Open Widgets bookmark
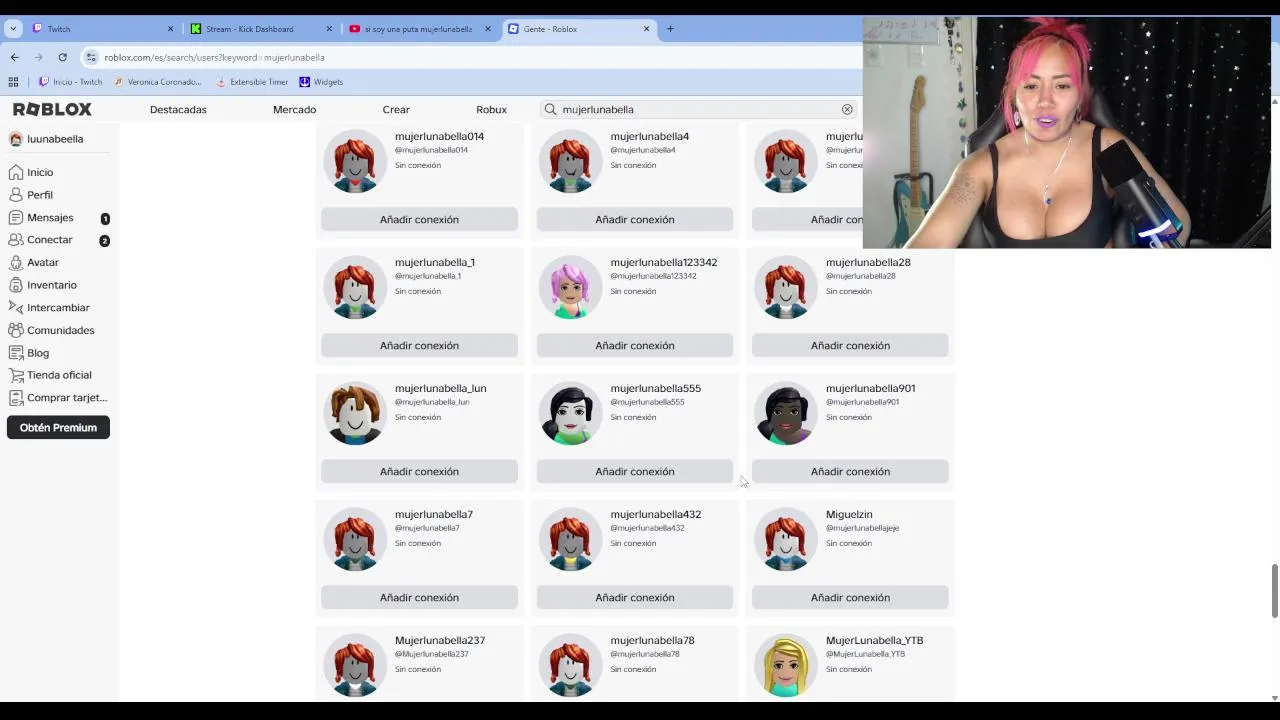The height and width of the screenshot is (720, 1280). point(321,82)
